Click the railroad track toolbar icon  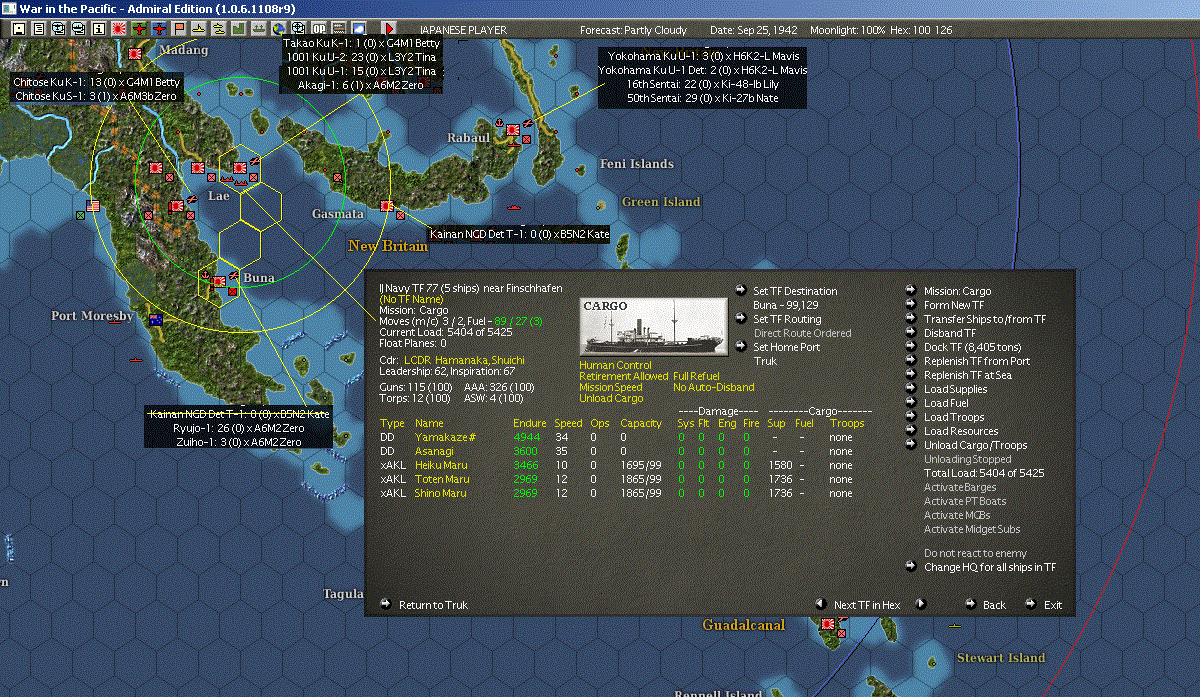point(339,29)
